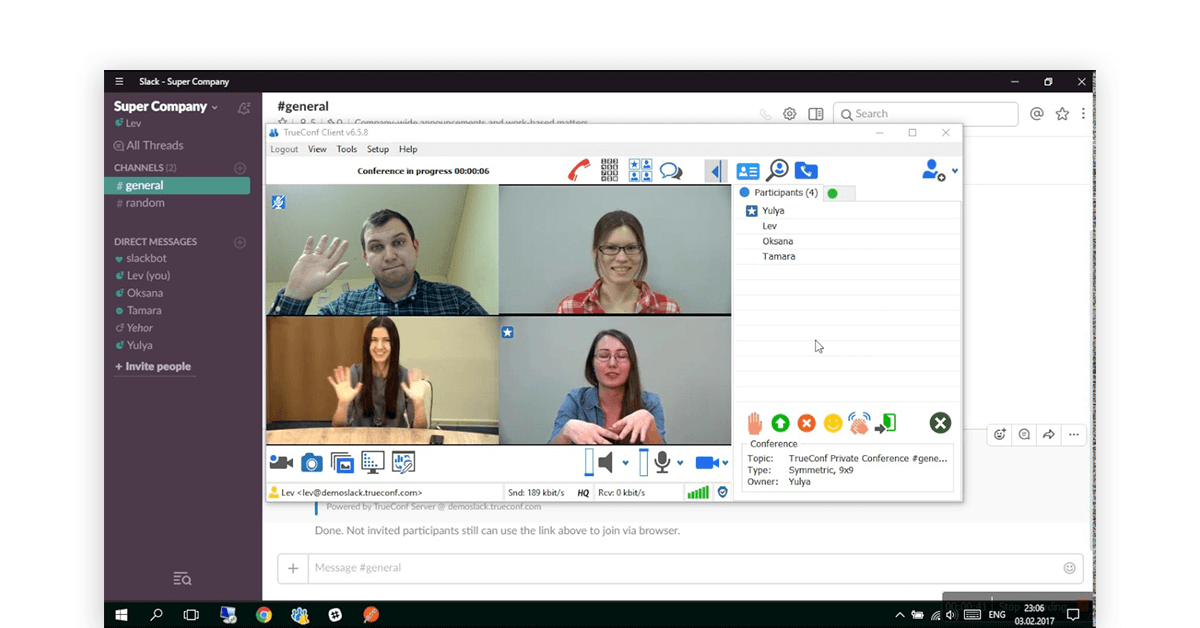Image resolution: width=1200 pixels, height=628 pixels.
Task: Expand the speaker device dropdown arrow
Action: 626,463
